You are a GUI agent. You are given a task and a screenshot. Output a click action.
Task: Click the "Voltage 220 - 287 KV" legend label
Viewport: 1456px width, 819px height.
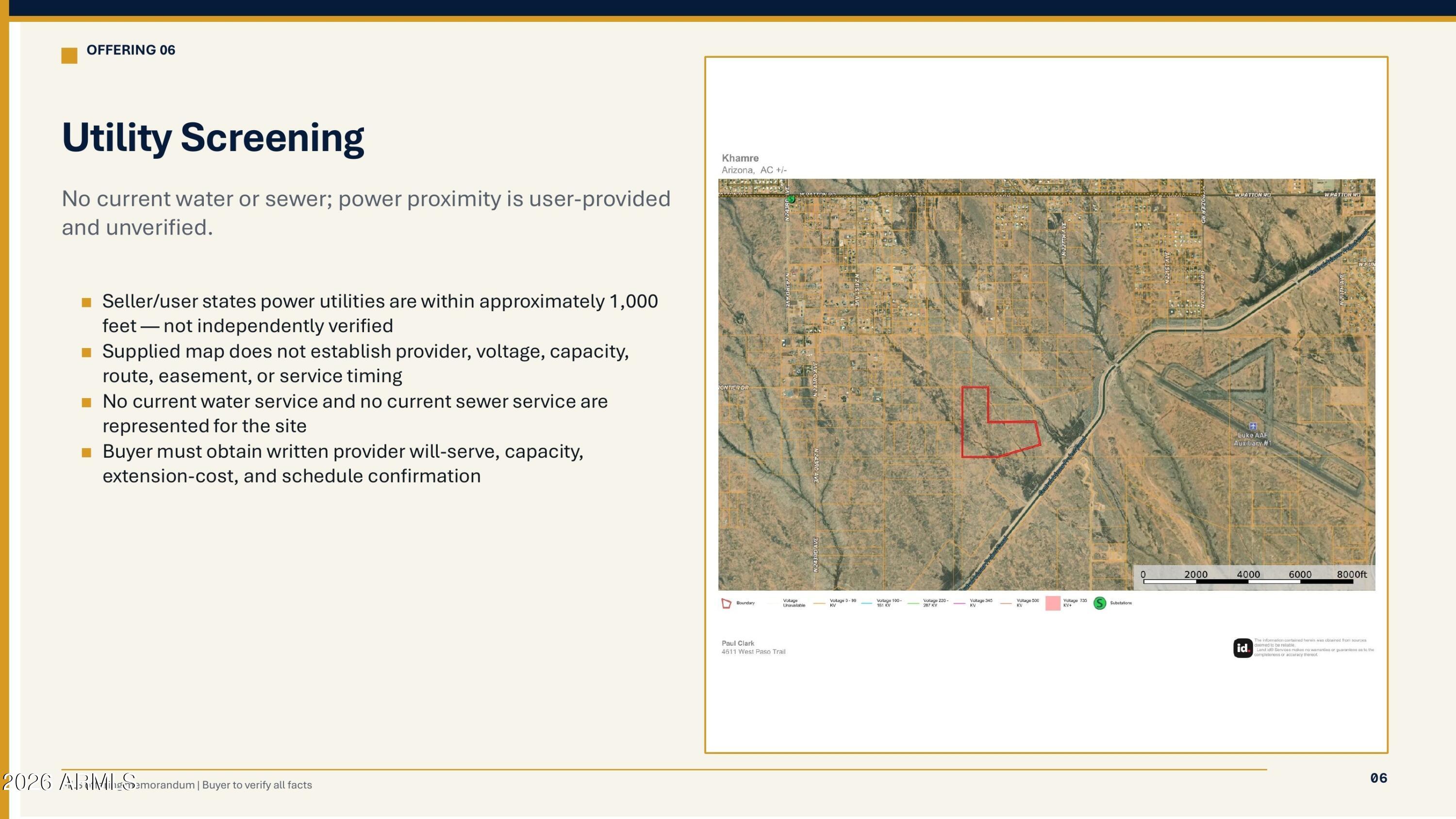pyautogui.click(x=936, y=603)
